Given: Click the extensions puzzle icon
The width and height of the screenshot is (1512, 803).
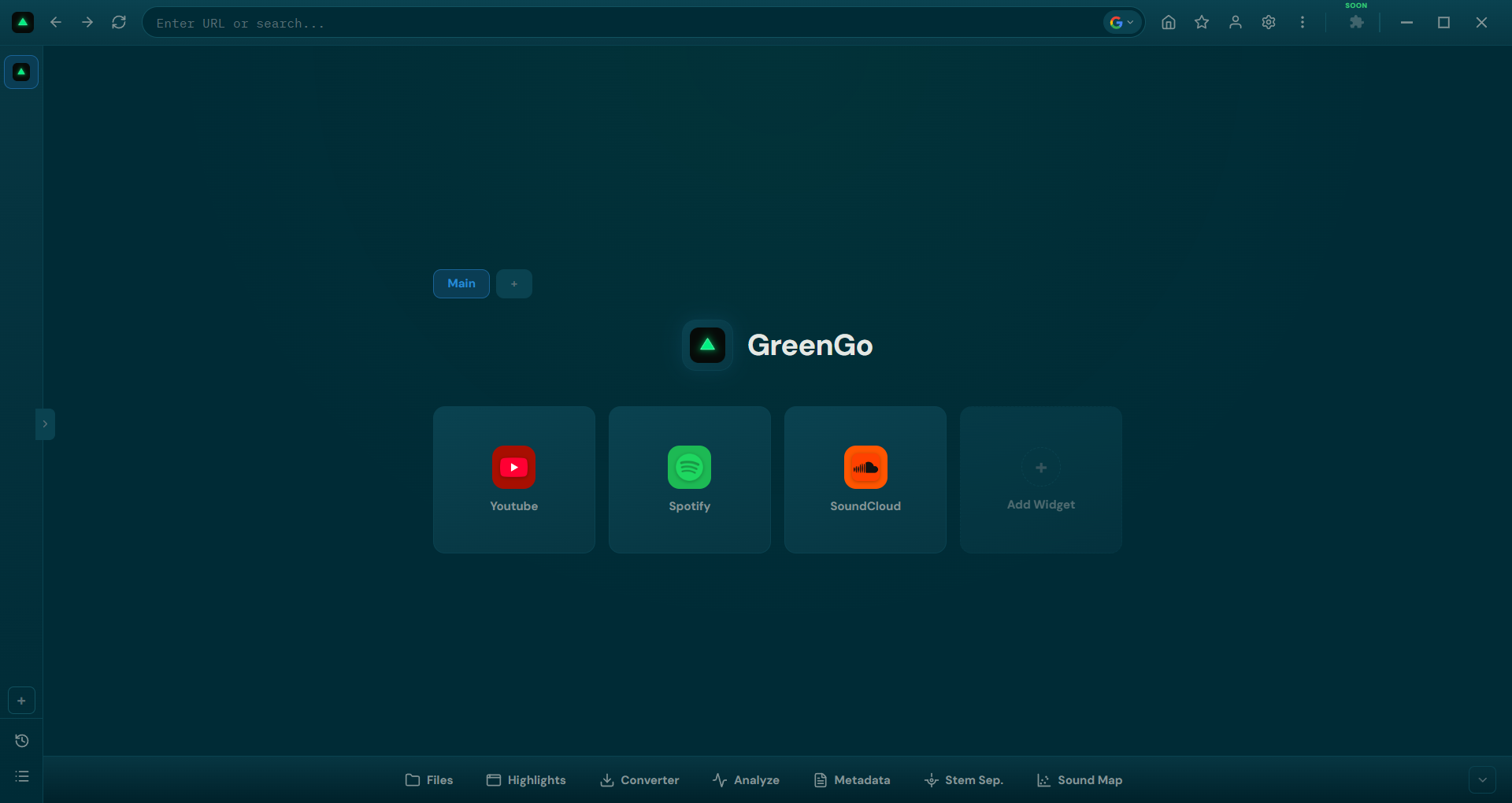Looking at the screenshot, I should coord(1356,23).
